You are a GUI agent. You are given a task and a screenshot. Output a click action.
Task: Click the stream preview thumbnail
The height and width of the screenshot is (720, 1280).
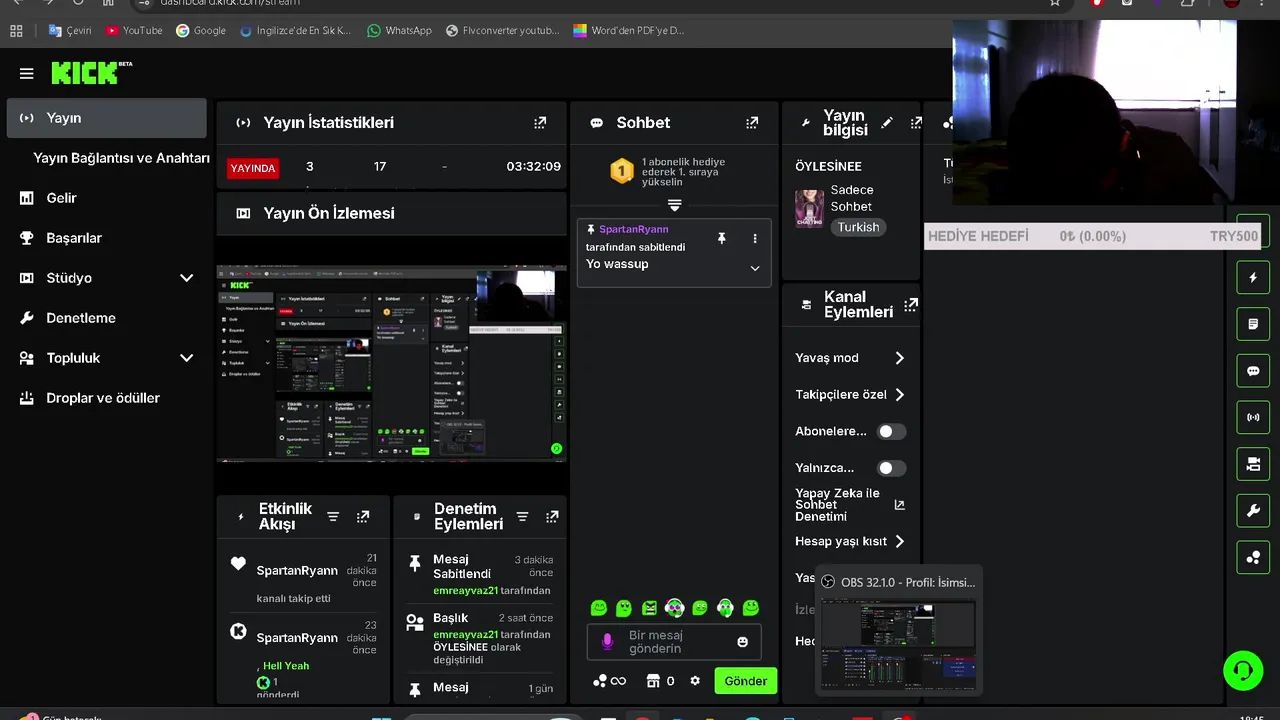pyautogui.click(x=392, y=363)
